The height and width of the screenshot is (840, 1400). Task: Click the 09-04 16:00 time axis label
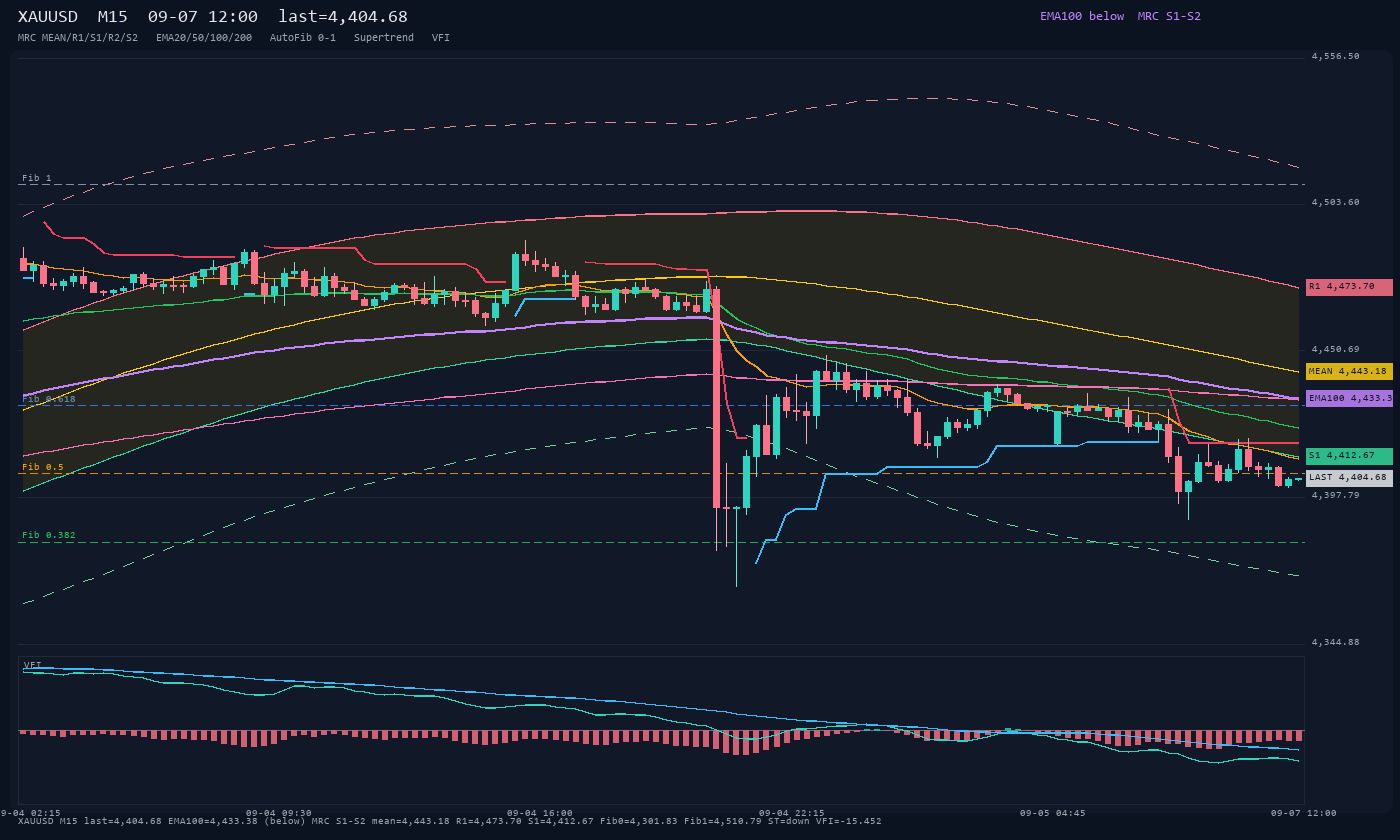(540, 813)
